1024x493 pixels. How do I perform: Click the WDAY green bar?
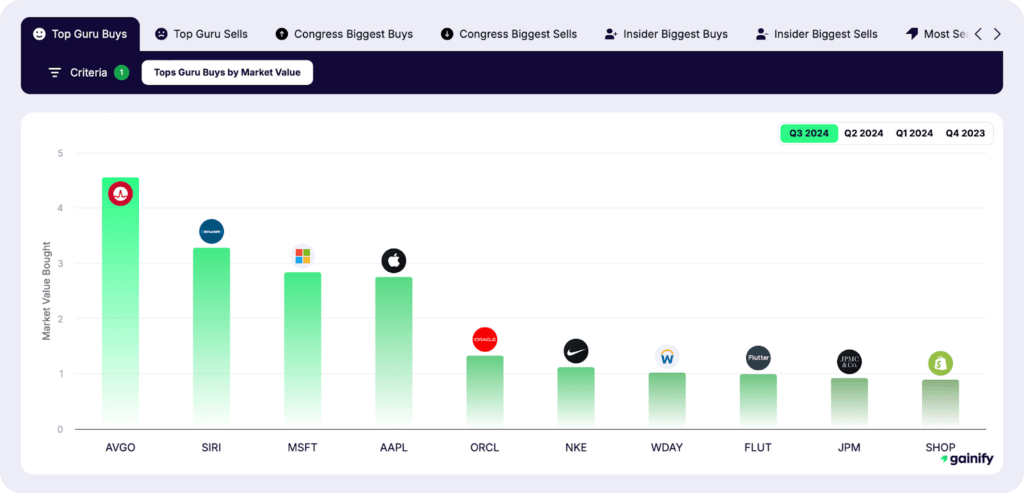tap(667, 401)
